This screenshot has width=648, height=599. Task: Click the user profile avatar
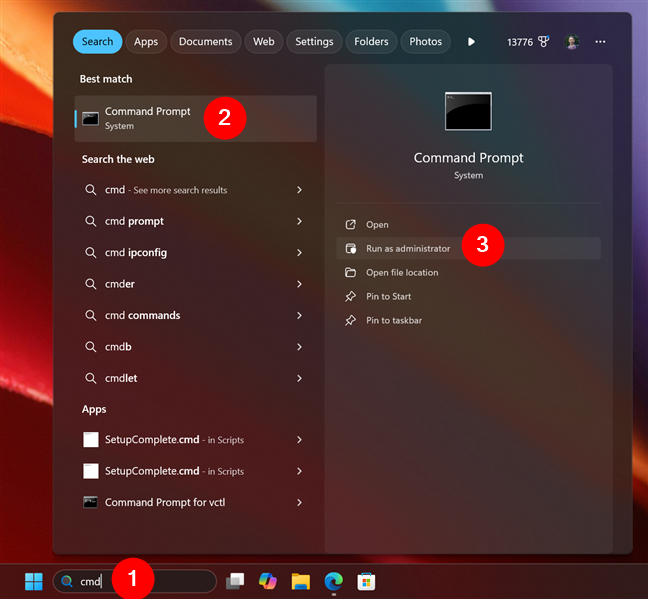coord(572,42)
